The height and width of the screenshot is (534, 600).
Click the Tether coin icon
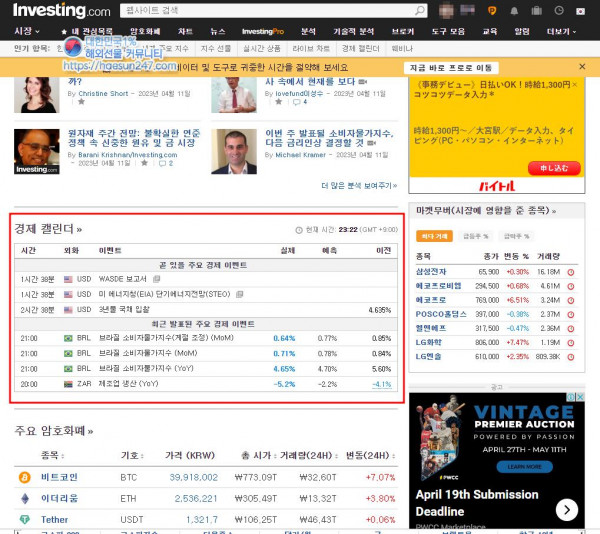(25, 519)
